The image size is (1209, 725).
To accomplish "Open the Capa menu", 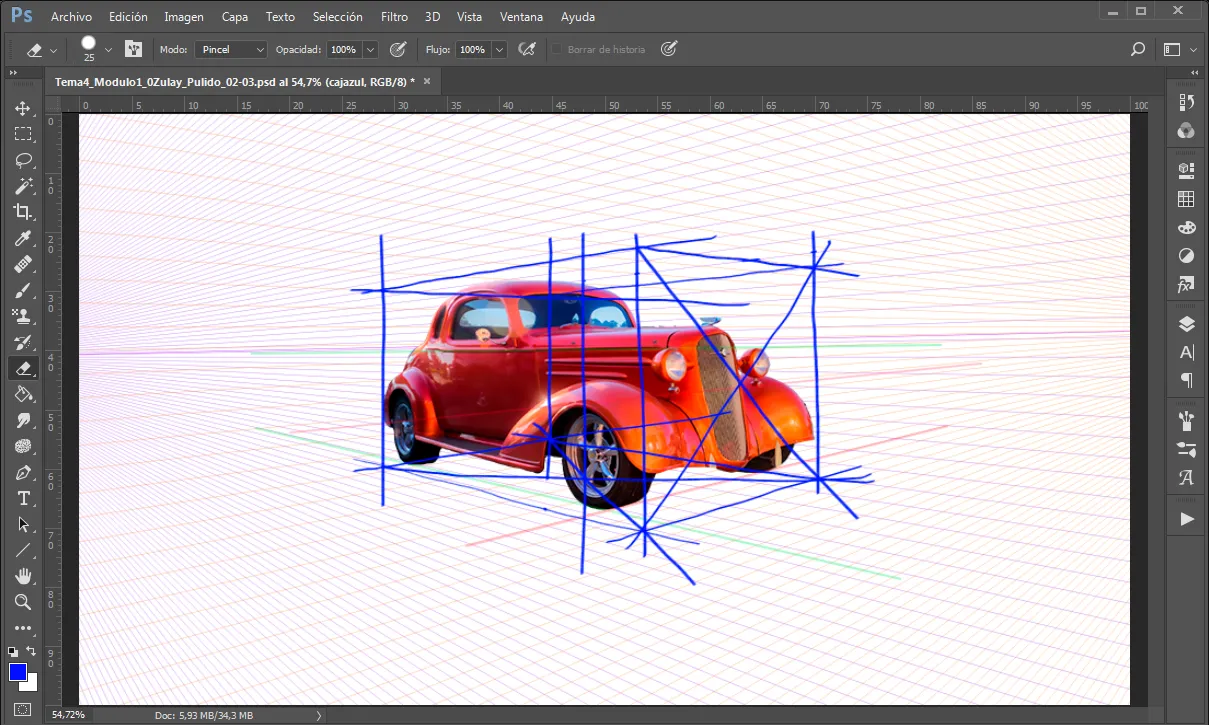I will [x=235, y=17].
